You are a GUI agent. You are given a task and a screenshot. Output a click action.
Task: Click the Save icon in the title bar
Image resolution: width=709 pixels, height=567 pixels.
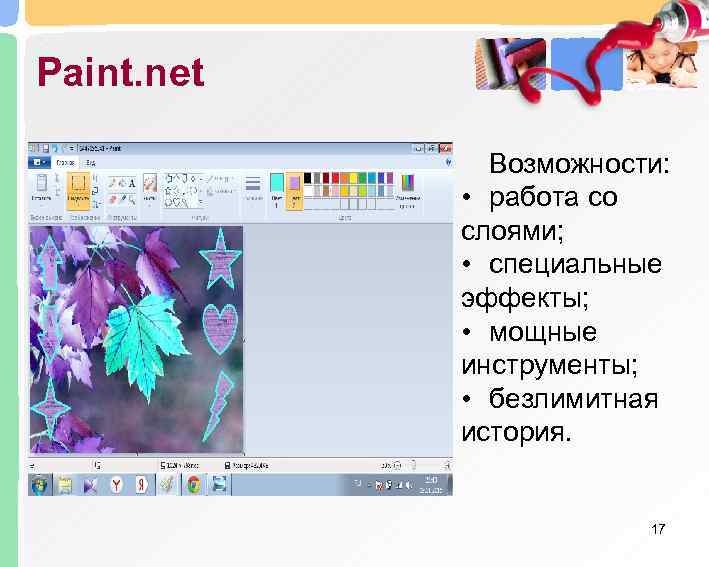(x=45, y=148)
